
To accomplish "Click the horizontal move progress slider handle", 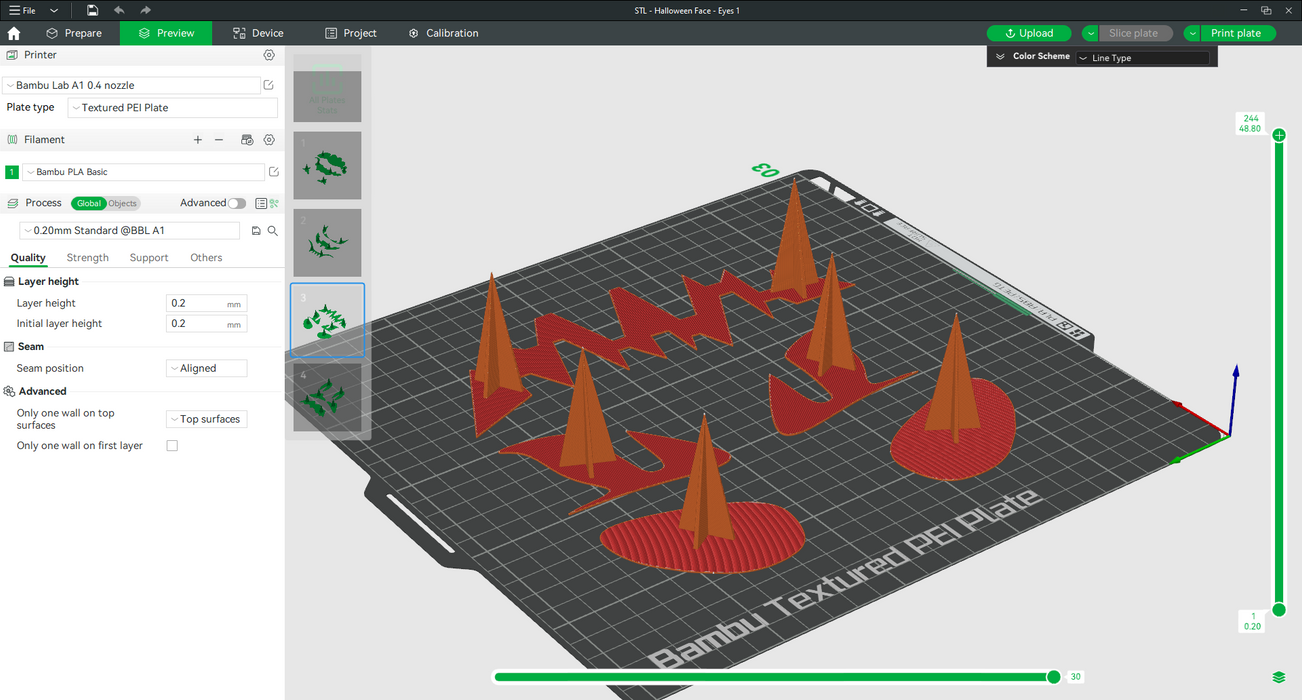I will pos(1053,677).
